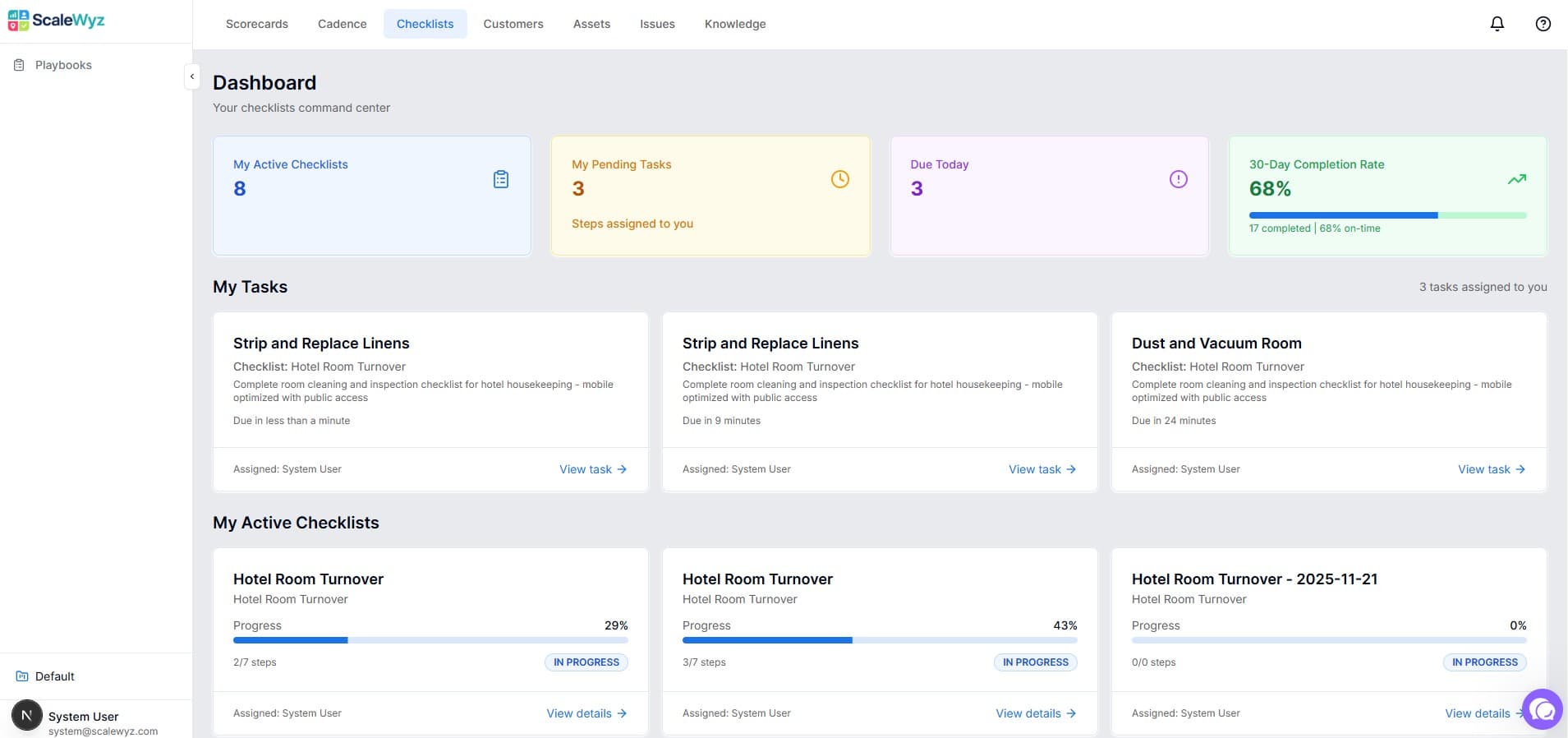Click the Default workspace icon

(x=22, y=676)
